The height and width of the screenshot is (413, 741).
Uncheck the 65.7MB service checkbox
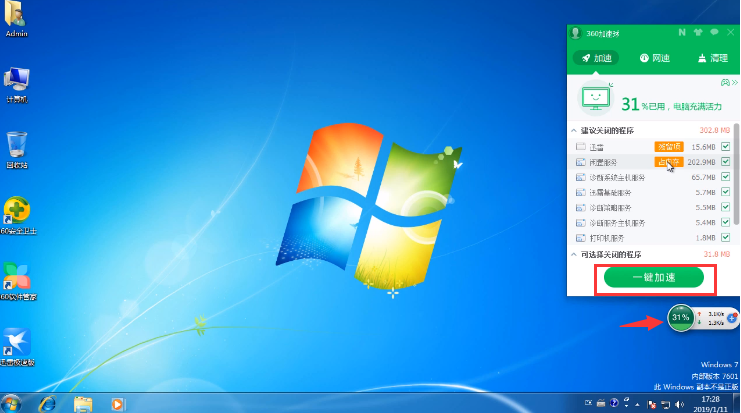725,177
